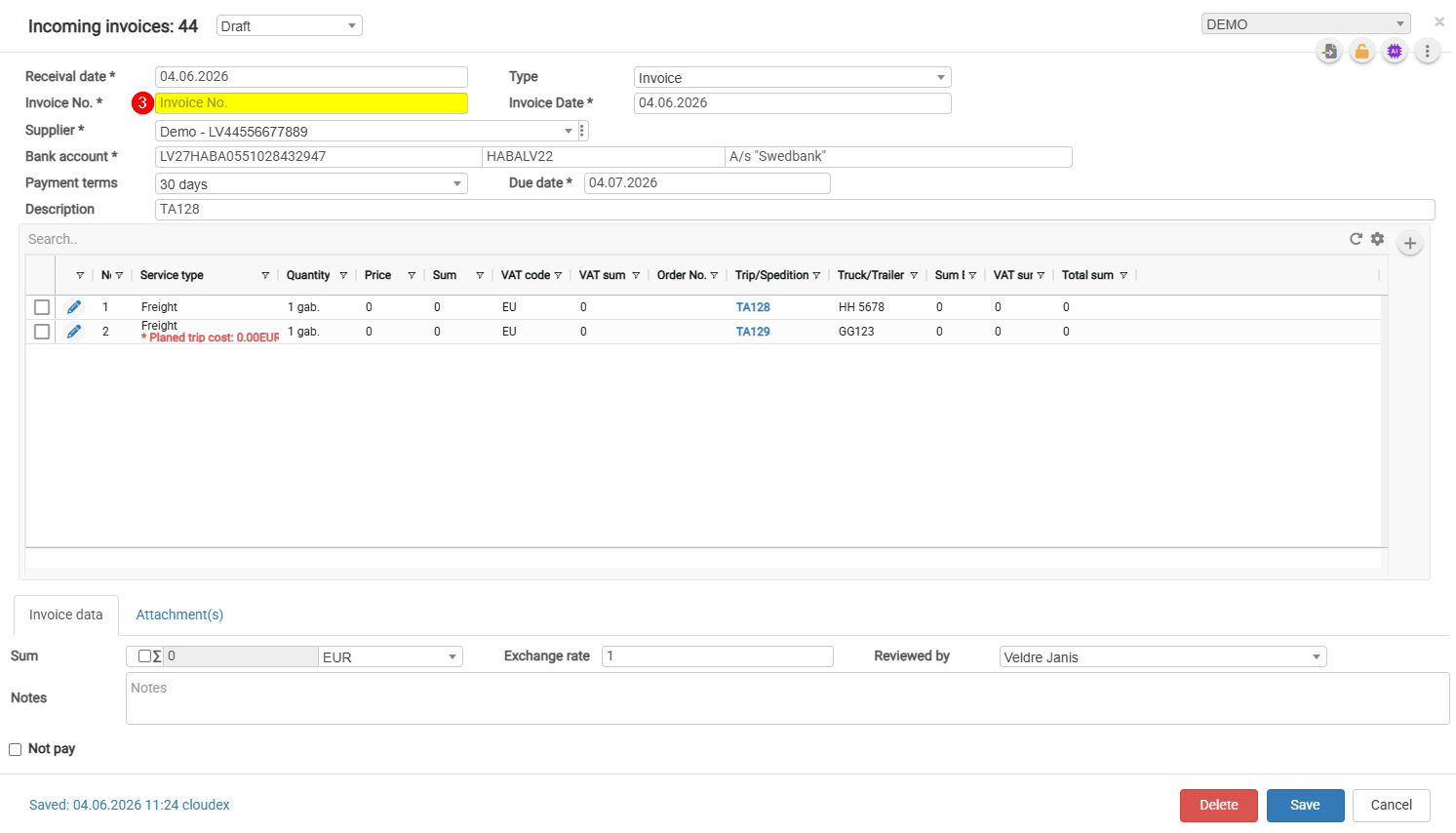Open the purple AI chip tool
The width and height of the screenshot is (1456, 833).
point(1395,52)
